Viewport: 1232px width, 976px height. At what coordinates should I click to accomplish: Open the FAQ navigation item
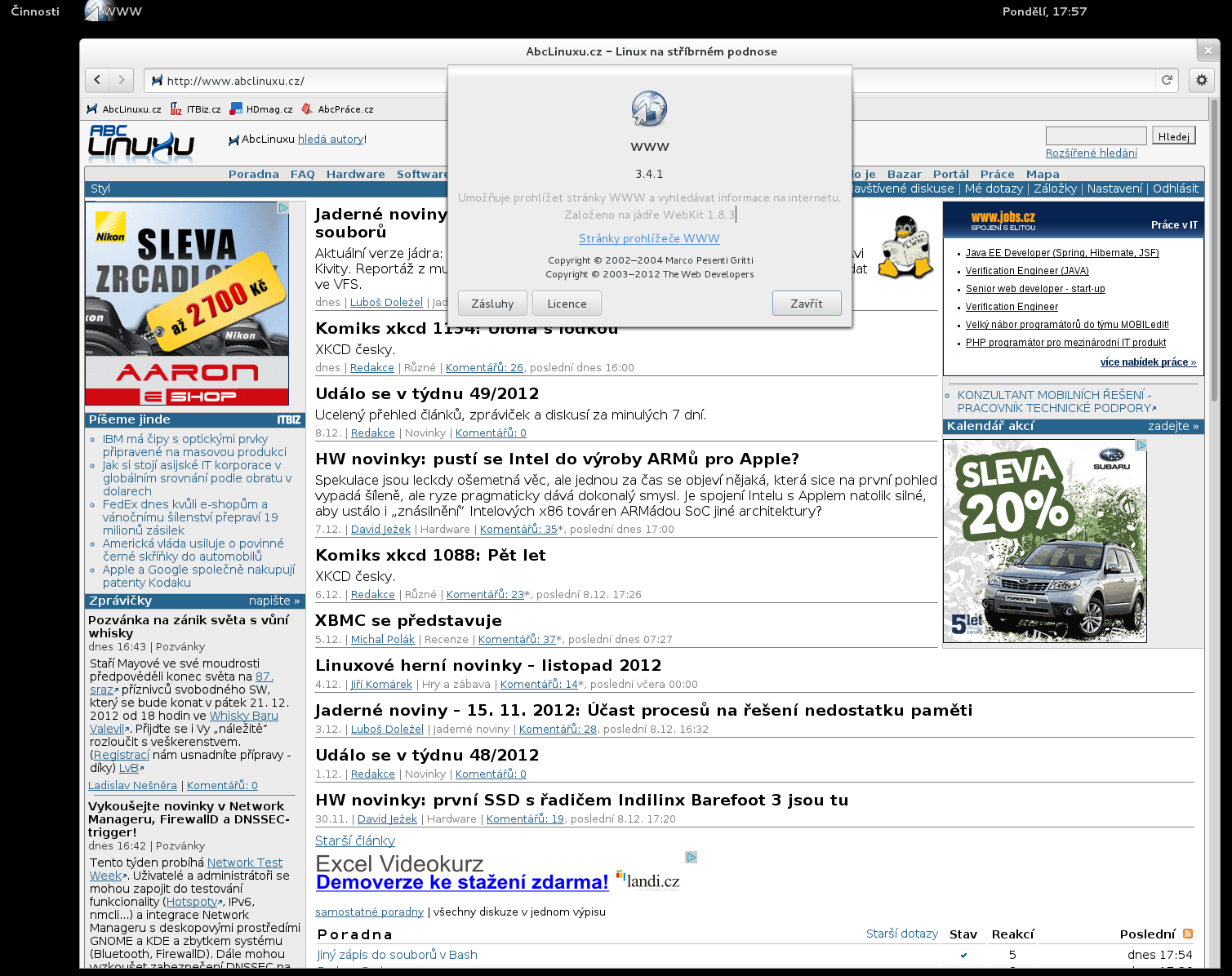[x=303, y=174]
